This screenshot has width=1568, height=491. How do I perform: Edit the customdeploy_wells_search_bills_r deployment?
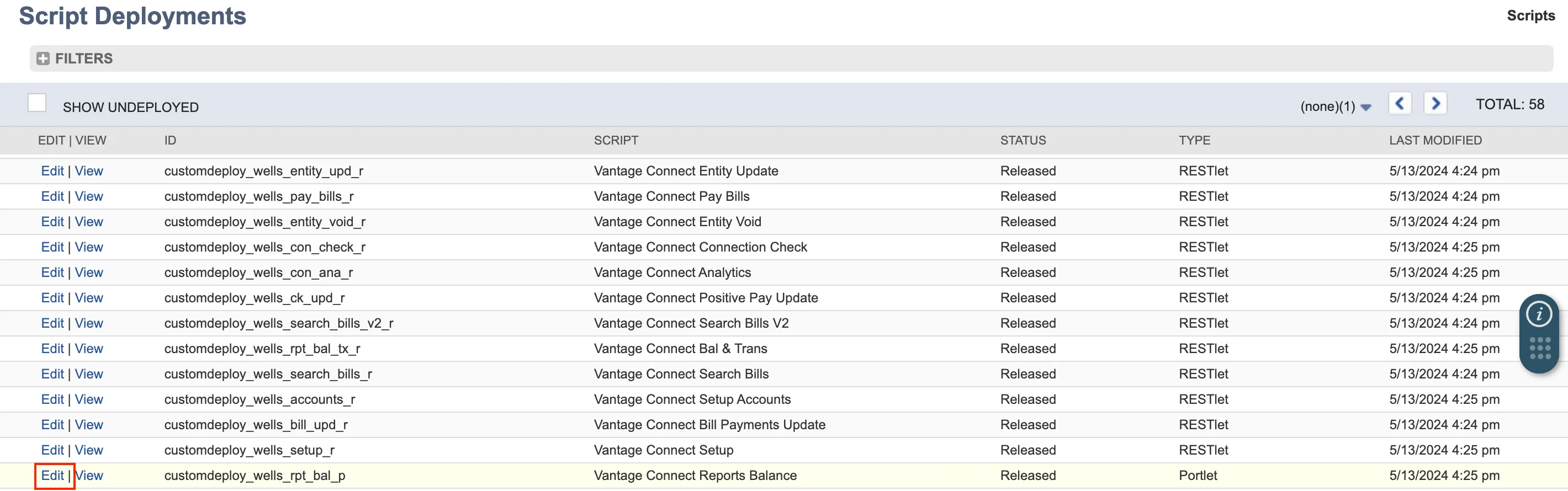pyautogui.click(x=52, y=374)
